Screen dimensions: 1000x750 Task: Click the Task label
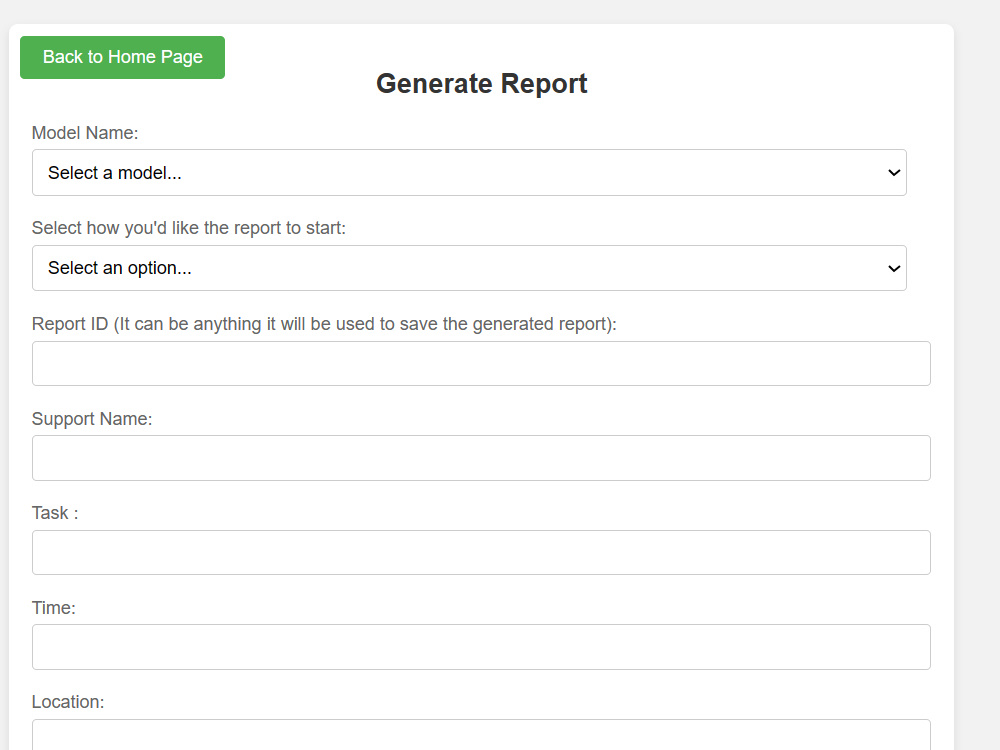[54, 512]
